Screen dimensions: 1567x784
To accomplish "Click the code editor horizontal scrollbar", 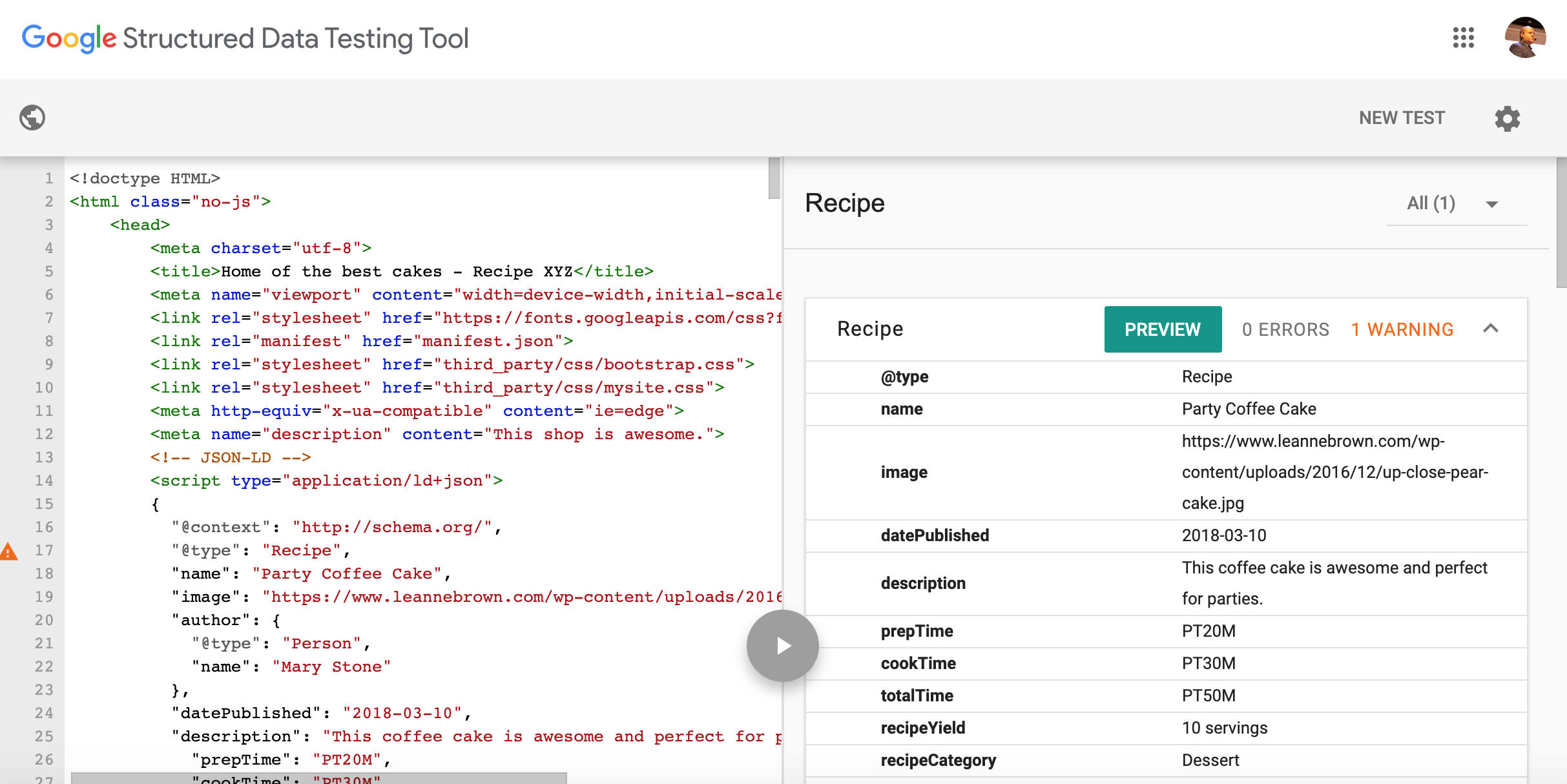I will [318, 778].
